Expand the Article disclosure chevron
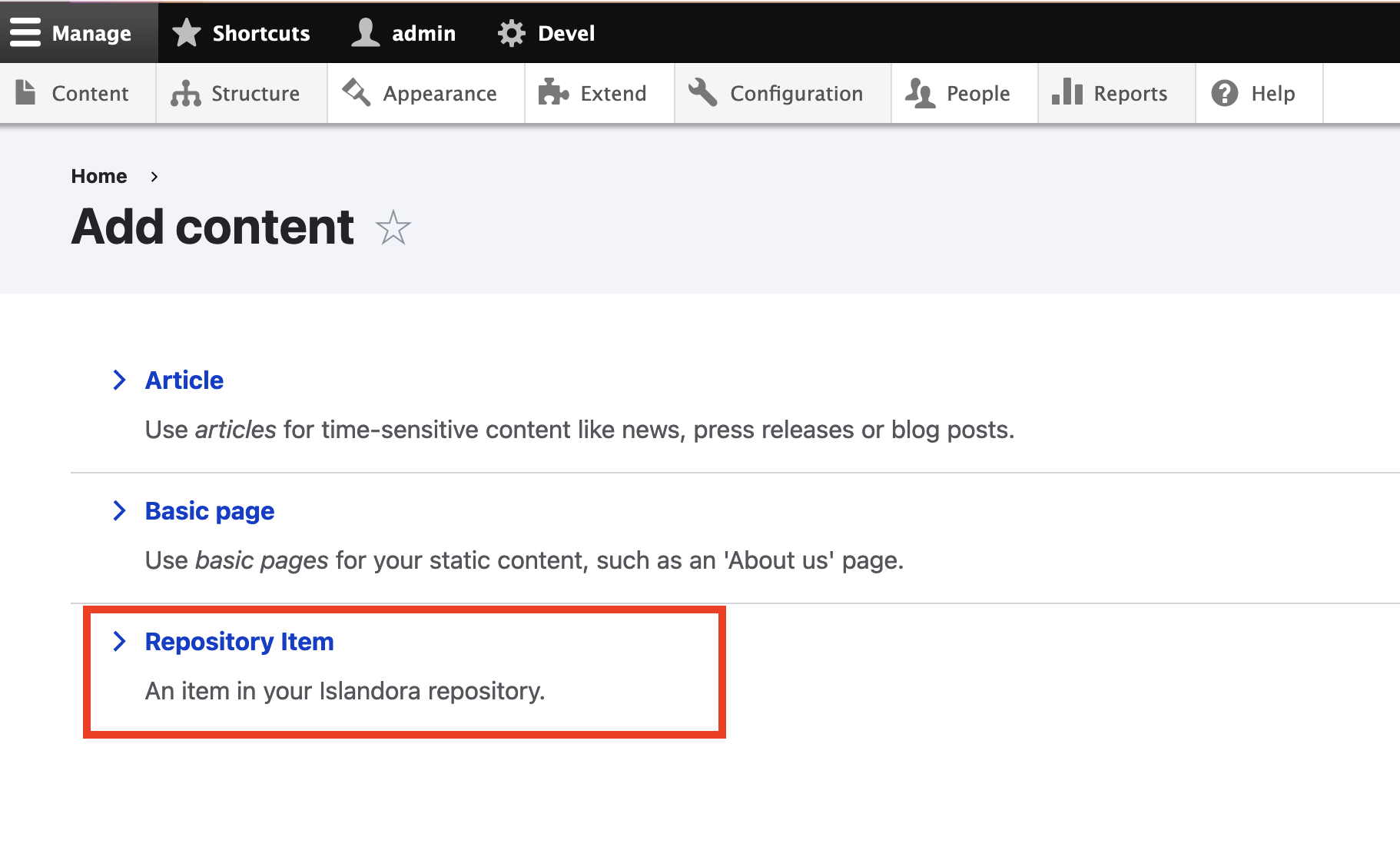Image resolution: width=1400 pixels, height=847 pixels. 120,380
